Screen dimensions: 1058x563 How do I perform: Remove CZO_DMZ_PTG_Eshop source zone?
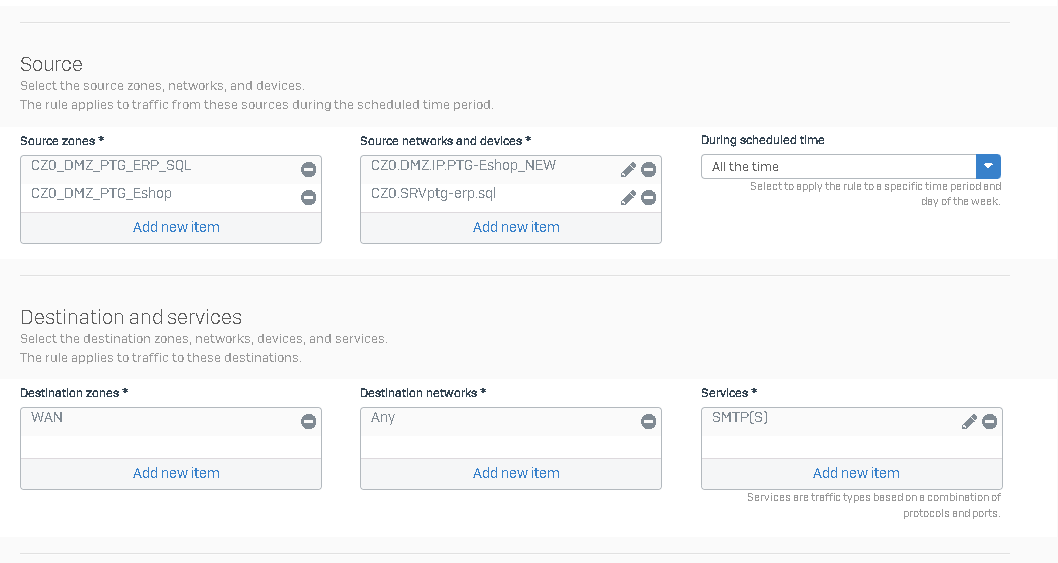(x=308, y=197)
